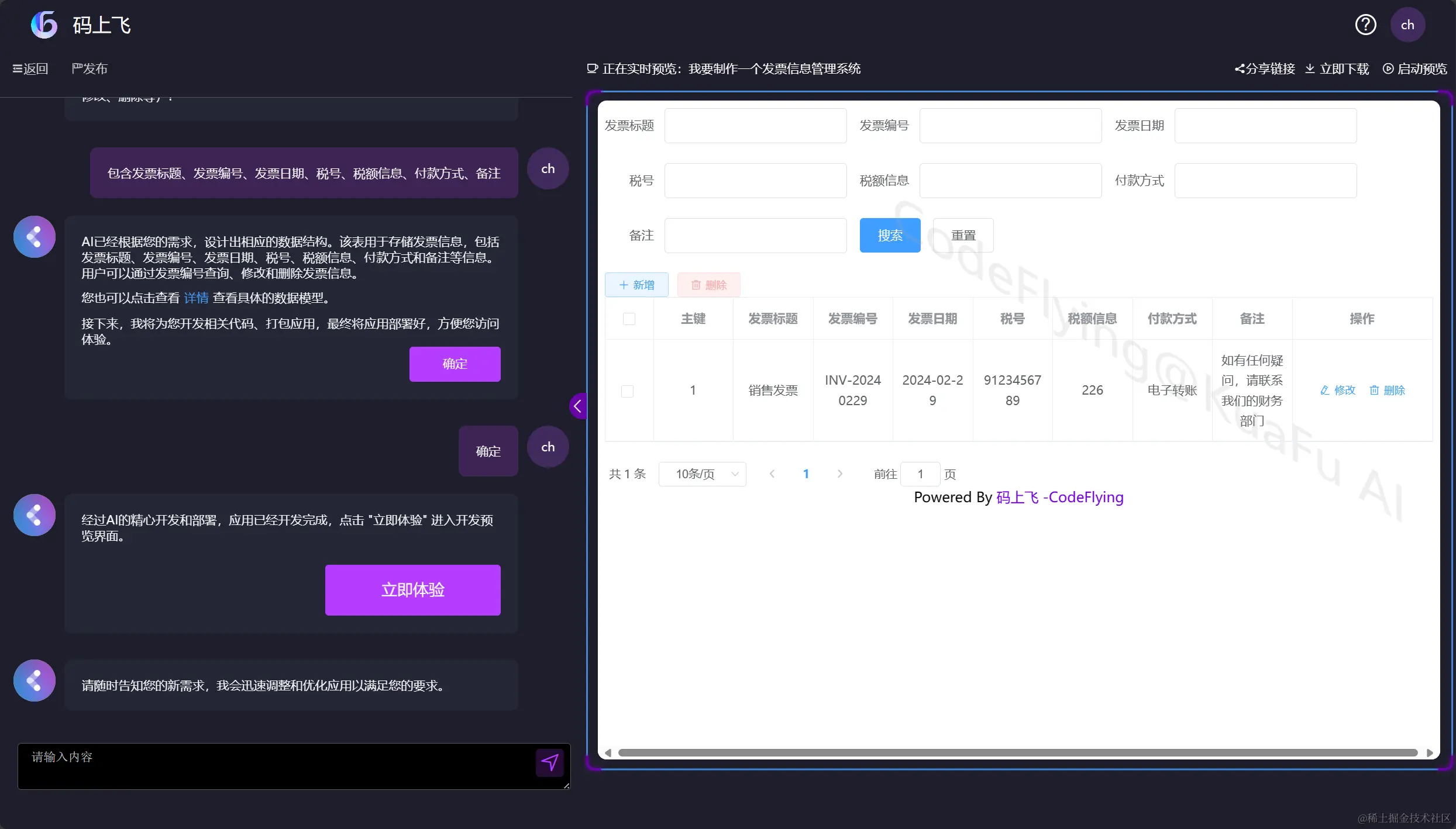The image size is (1456, 829).
Task: Click the send message arrow icon
Action: pyautogui.click(x=549, y=762)
